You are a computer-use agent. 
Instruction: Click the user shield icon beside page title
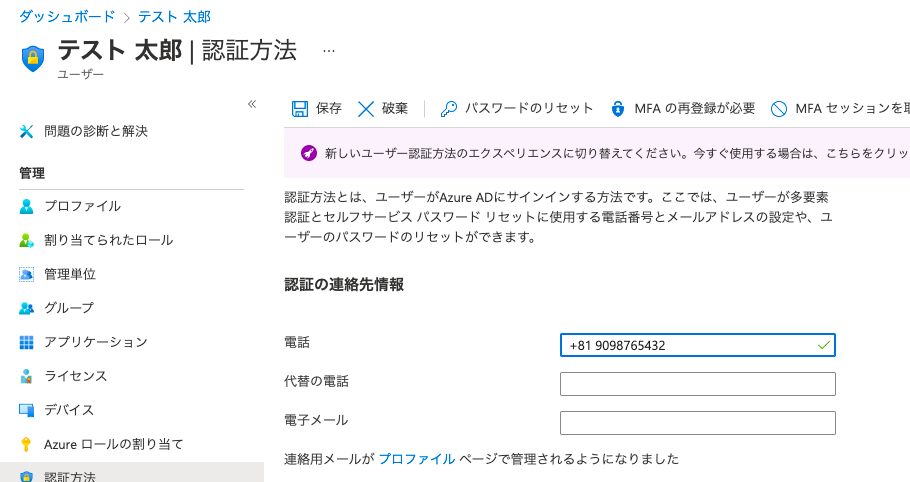tap(33, 57)
